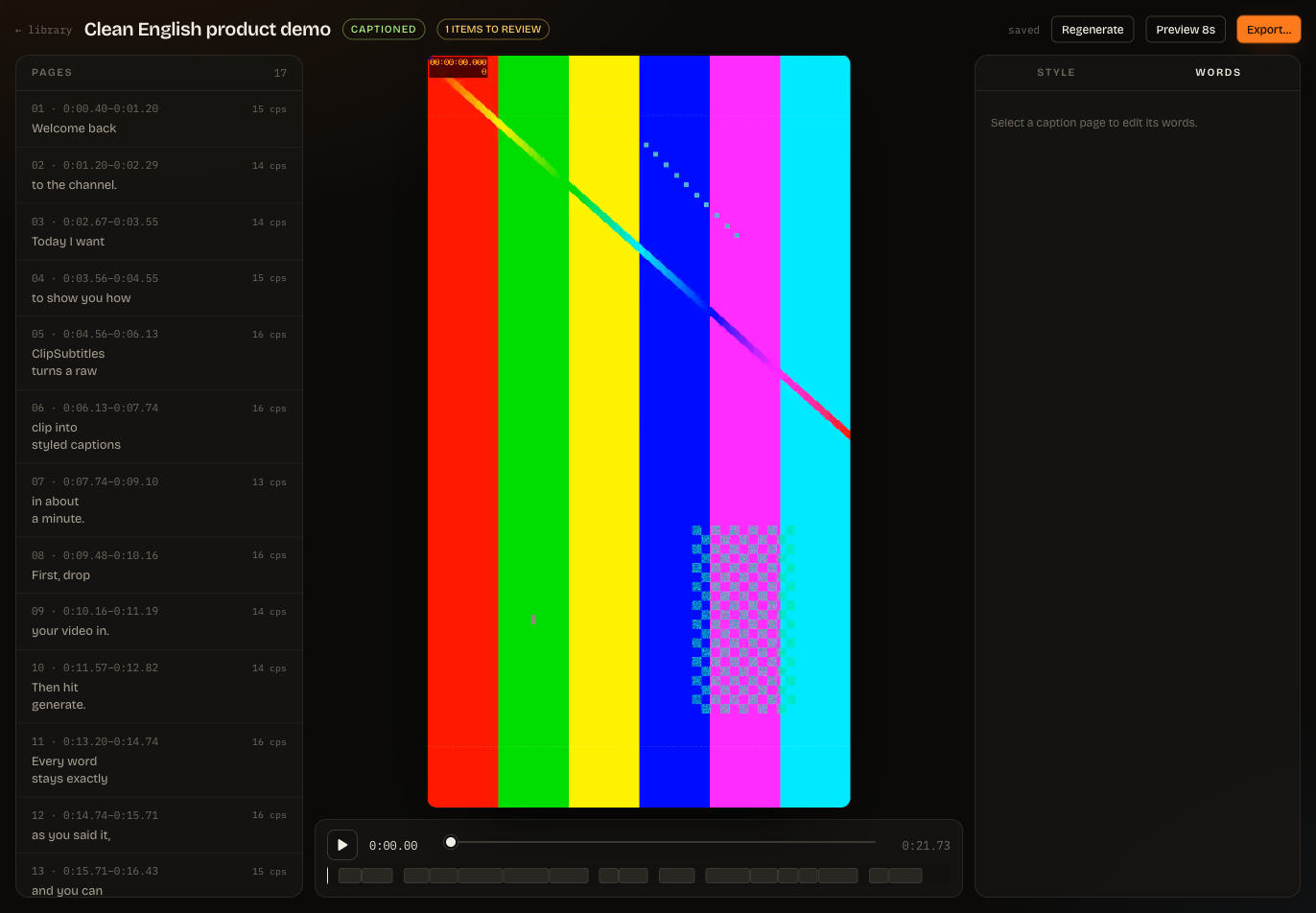Click the last timeline caption block
Viewport: 1316px width, 913px height.
click(x=905, y=876)
